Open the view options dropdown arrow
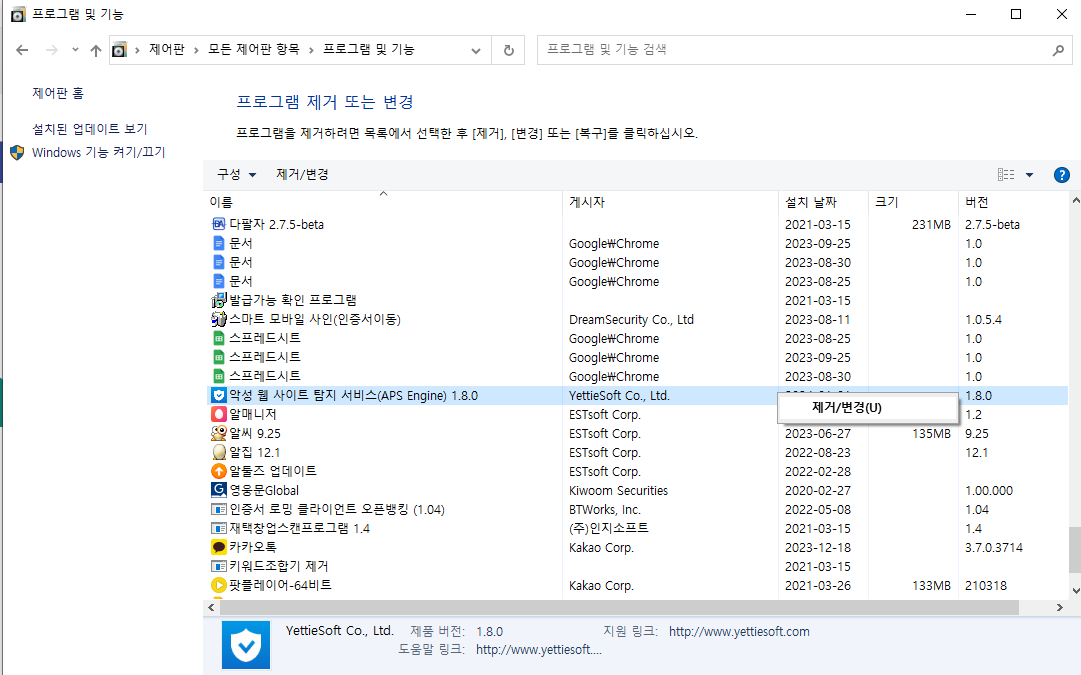Viewport: 1081px width, 675px height. [1029, 174]
